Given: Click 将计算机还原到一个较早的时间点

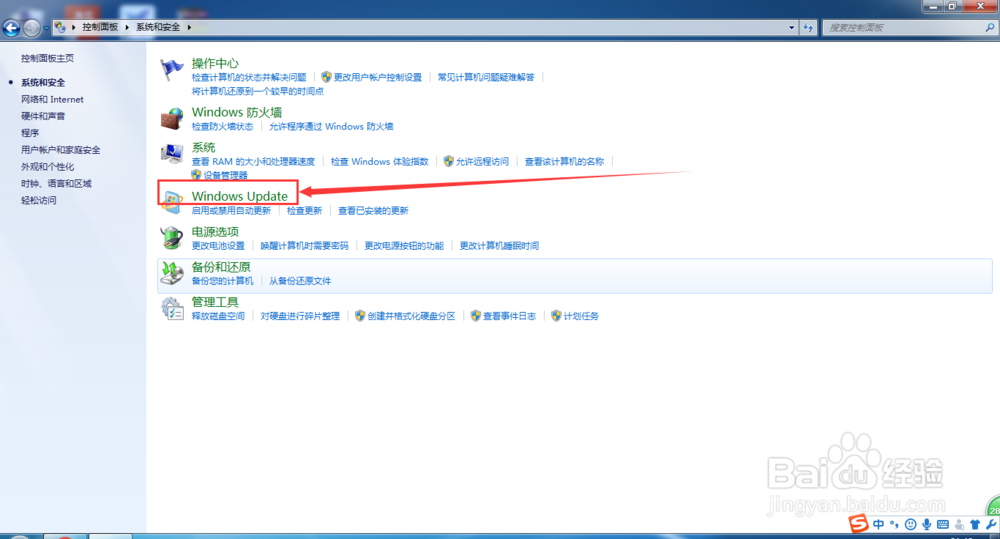Looking at the screenshot, I should [258, 91].
